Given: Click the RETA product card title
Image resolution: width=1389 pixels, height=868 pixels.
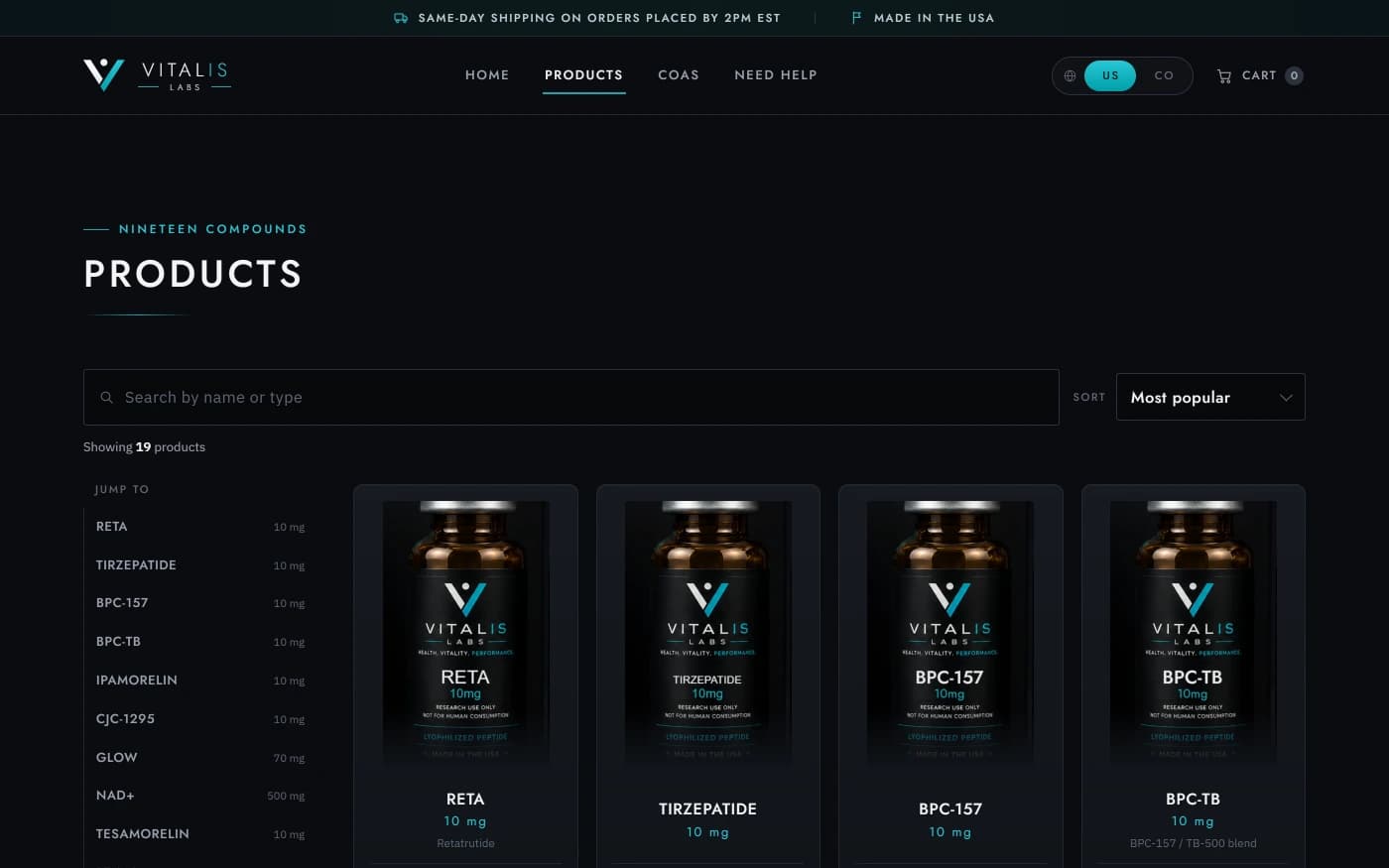Looking at the screenshot, I should click(x=465, y=799).
